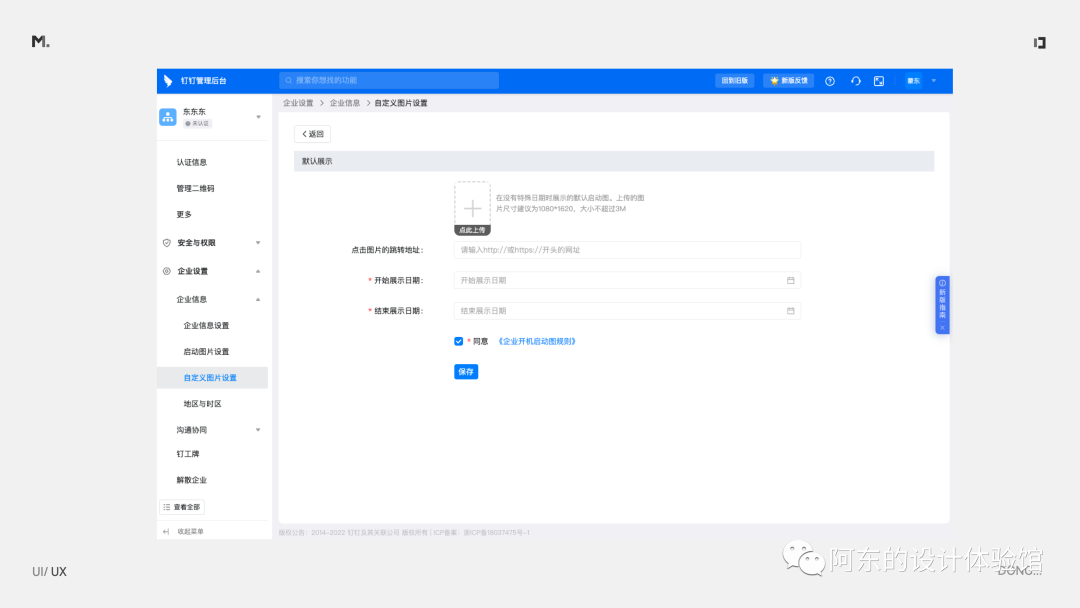Open 管理二维码 in the sidebar
This screenshot has height=608, width=1080.
pos(196,188)
